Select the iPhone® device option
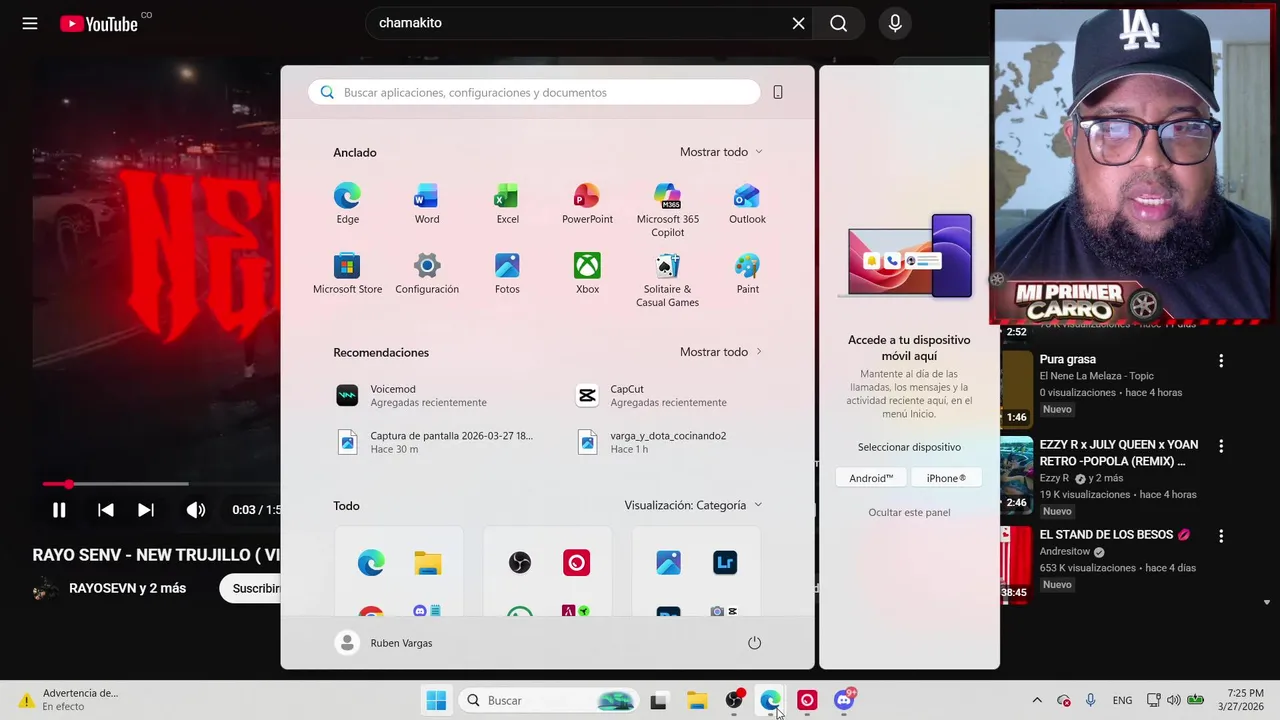1280x720 pixels. [946, 478]
